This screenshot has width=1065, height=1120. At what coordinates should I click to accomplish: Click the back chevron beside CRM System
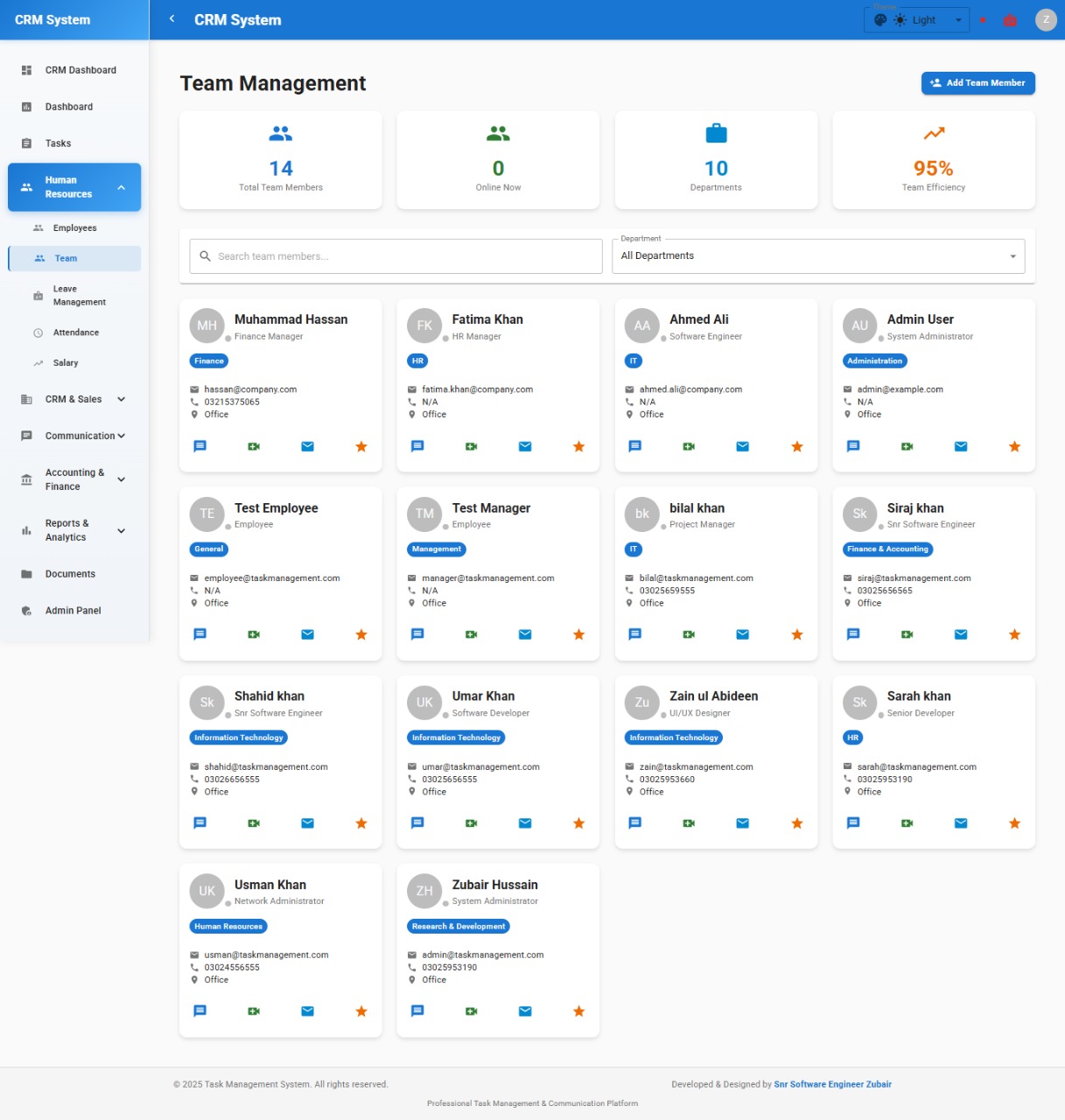[x=172, y=18]
